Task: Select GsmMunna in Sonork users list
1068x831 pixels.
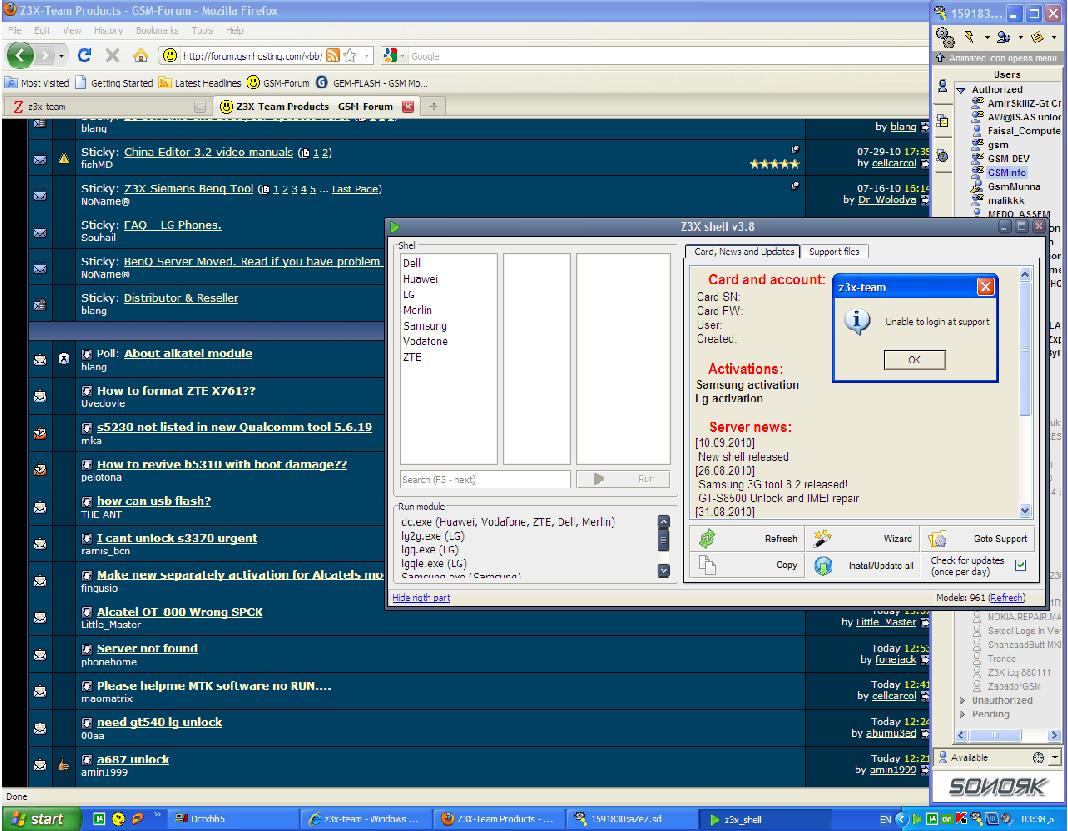Action: [1014, 186]
